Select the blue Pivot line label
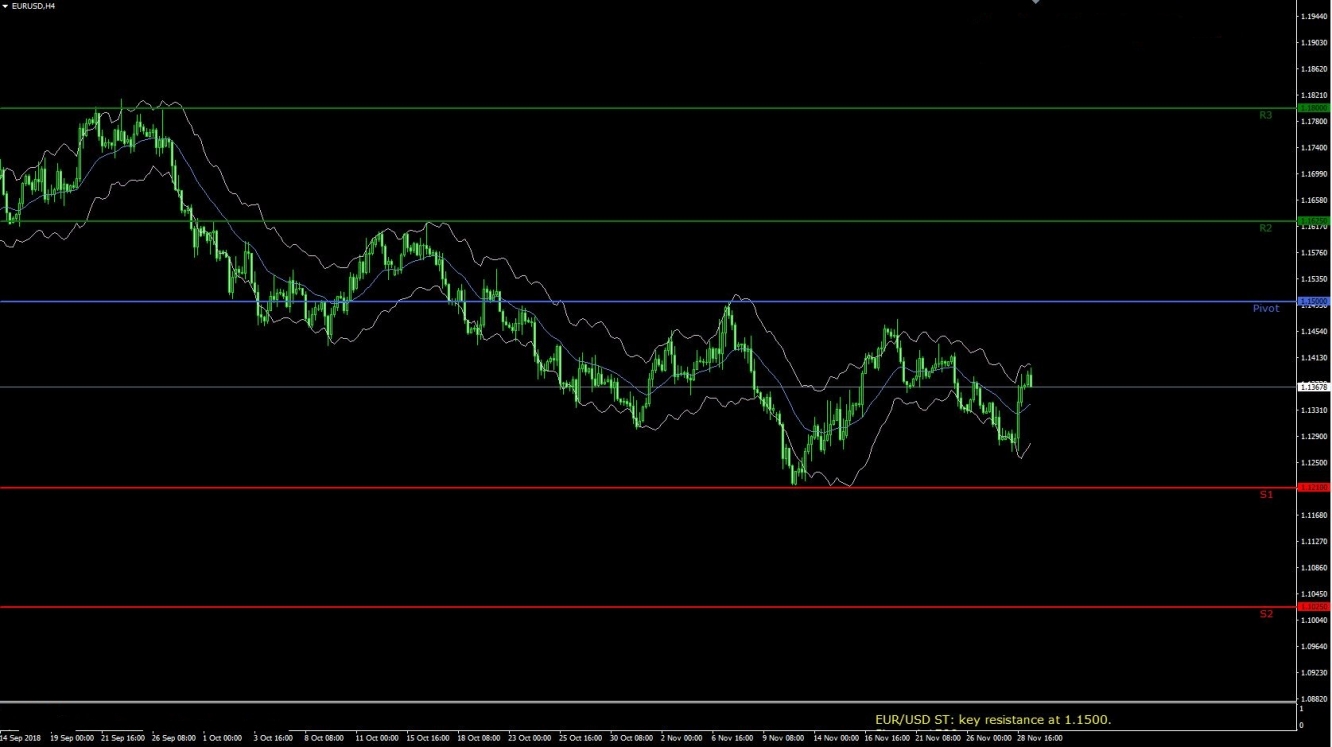Viewport: 1332px width, 747px height. tap(1266, 309)
